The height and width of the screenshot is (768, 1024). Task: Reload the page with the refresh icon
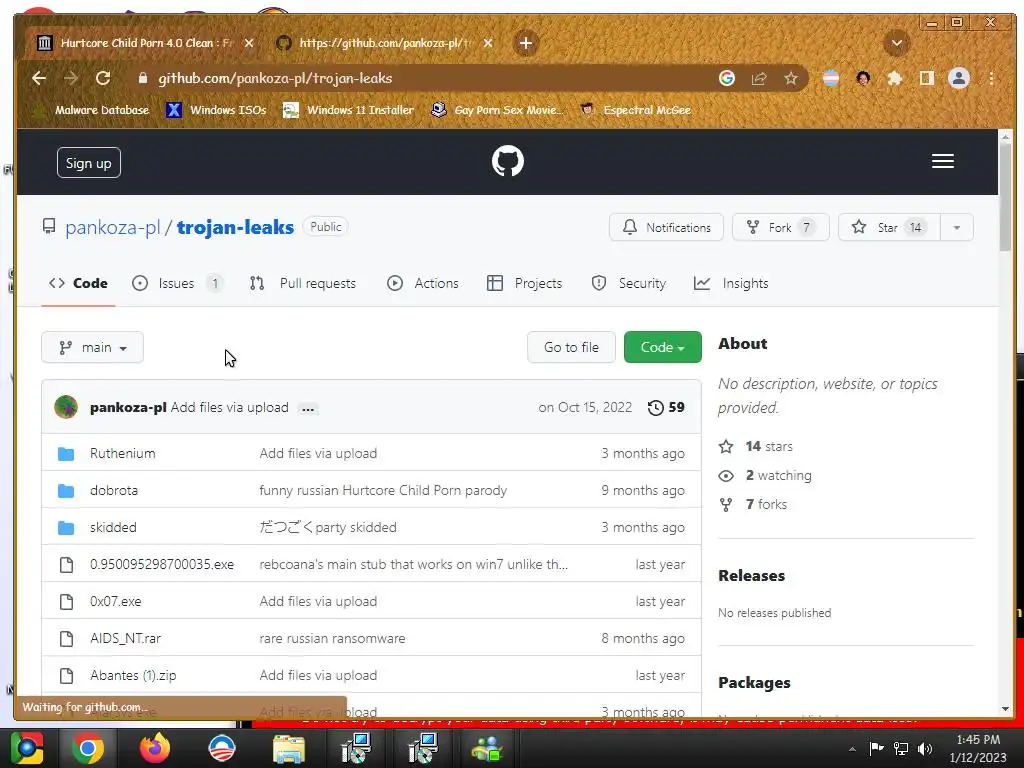coord(103,78)
